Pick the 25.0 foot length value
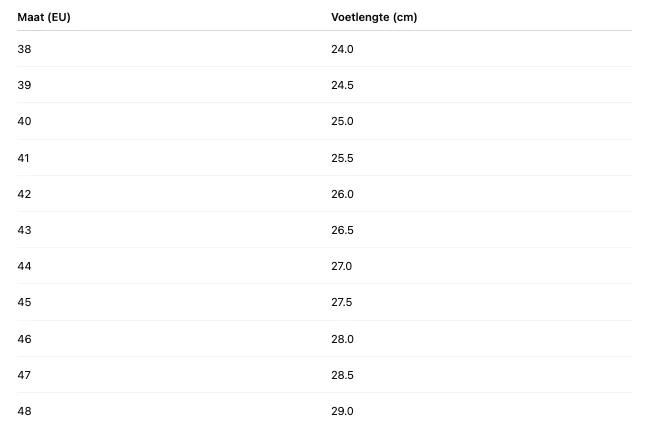Viewport: 647px width, 439px height. (342, 121)
